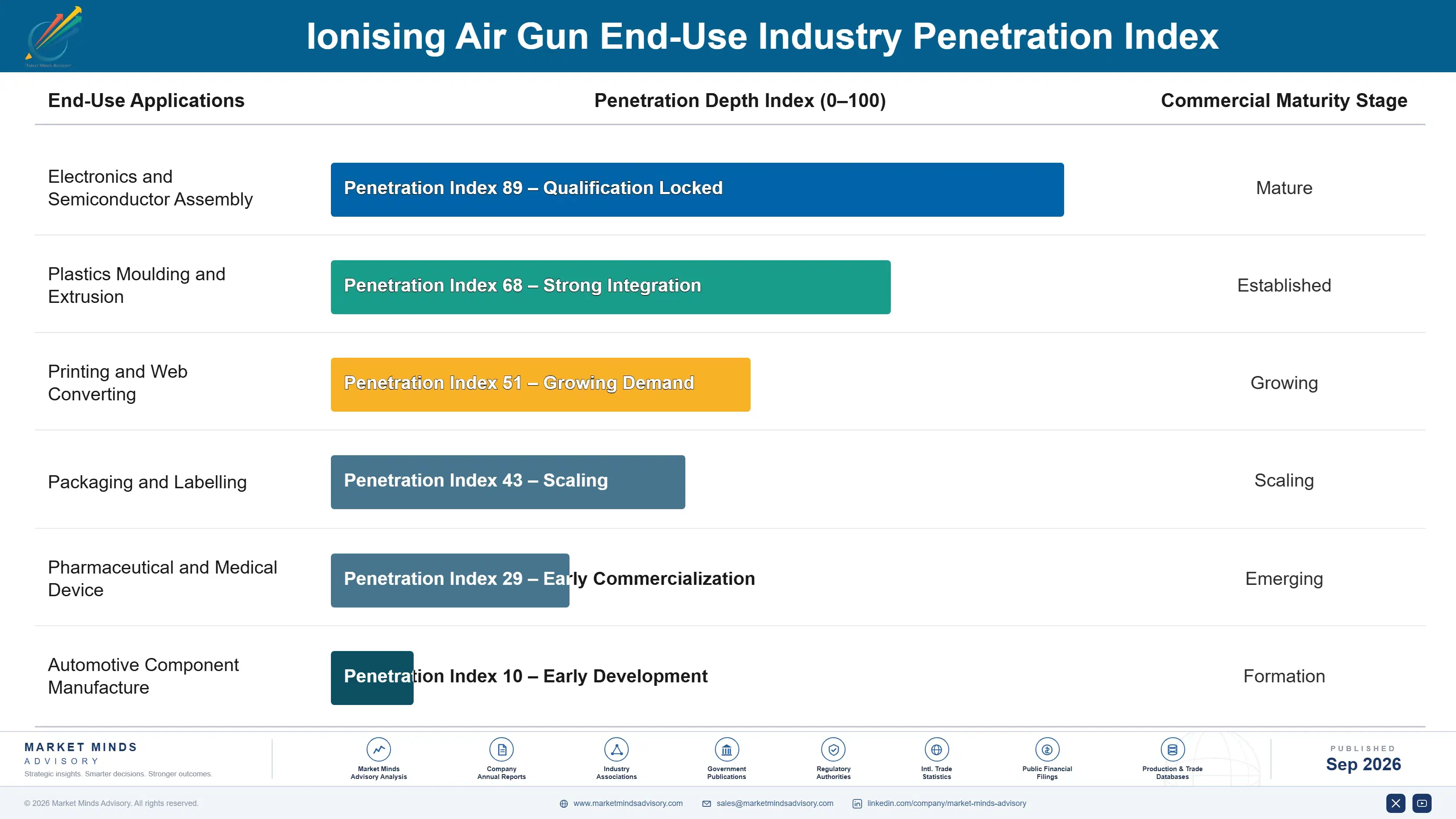The height and width of the screenshot is (819, 1456).
Task: Click the Government Publications building icon
Action: click(x=726, y=749)
